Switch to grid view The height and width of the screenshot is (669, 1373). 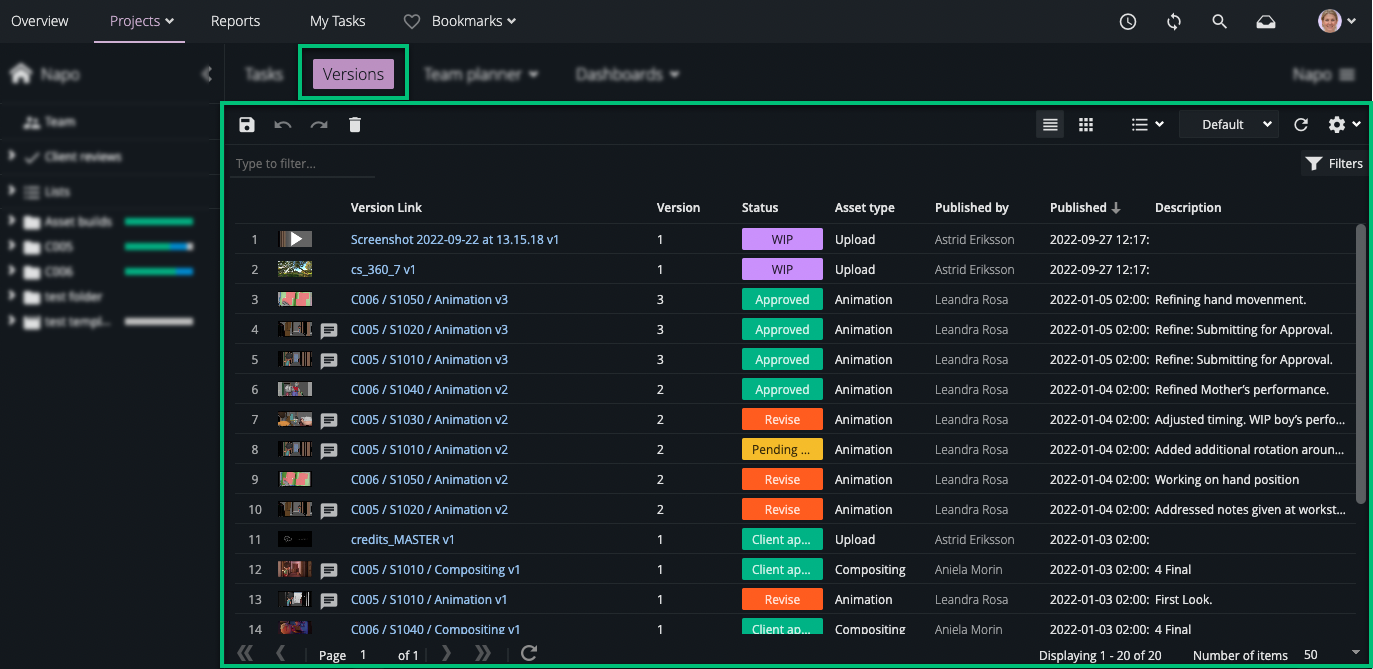(1086, 124)
